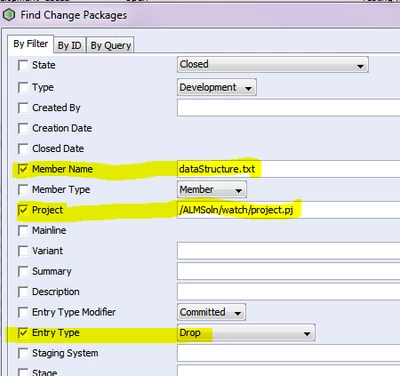Click the Staging System text field
The width and height of the screenshot is (400, 376).
pyautogui.click(x=289, y=353)
